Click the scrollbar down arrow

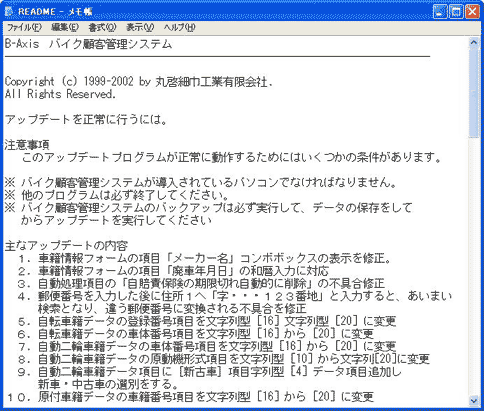tap(473, 401)
